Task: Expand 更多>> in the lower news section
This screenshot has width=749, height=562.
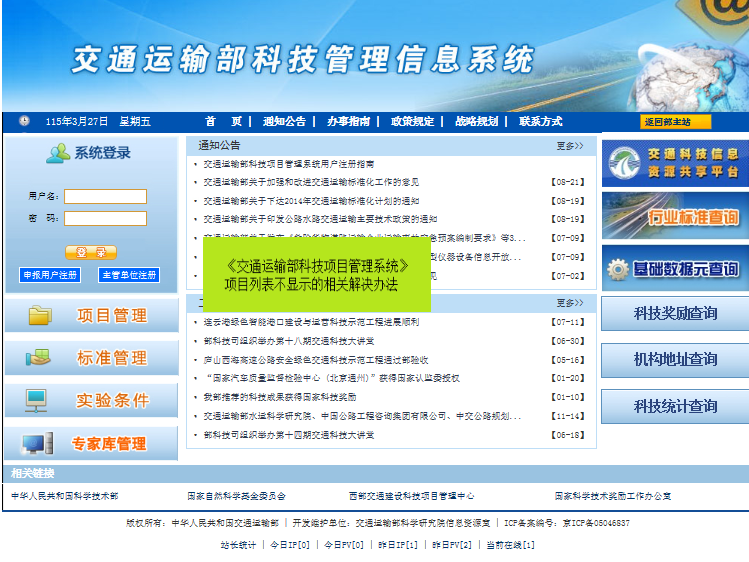Action: [x=570, y=303]
